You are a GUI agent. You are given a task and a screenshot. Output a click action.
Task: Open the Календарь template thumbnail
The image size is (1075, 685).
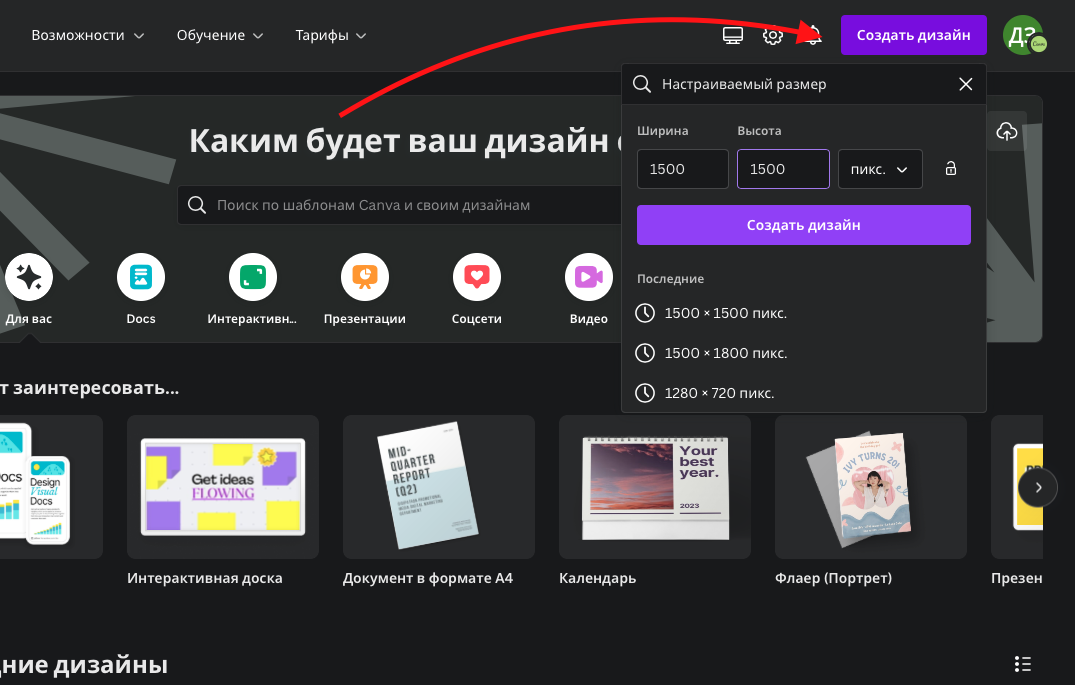pyautogui.click(x=655, y=487)
